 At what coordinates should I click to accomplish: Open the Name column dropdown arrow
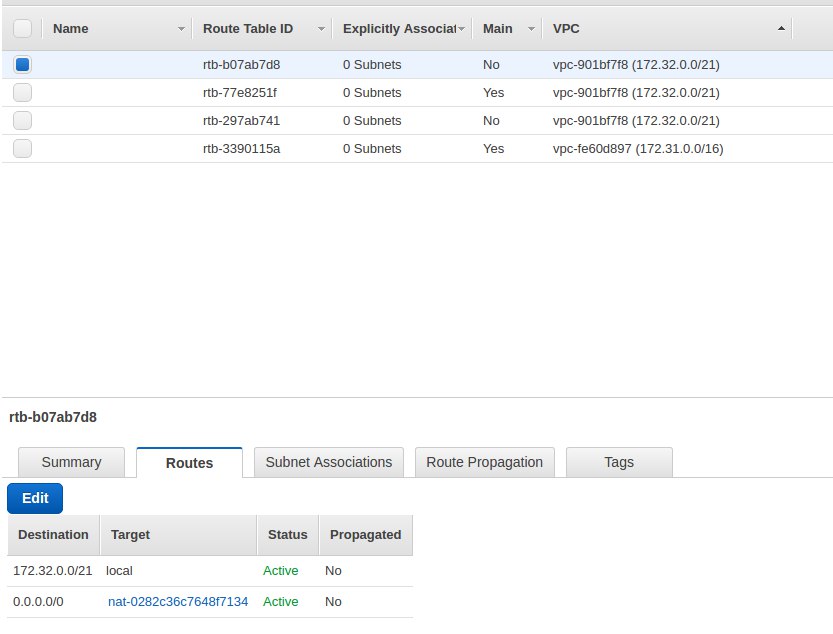(181, 29)
